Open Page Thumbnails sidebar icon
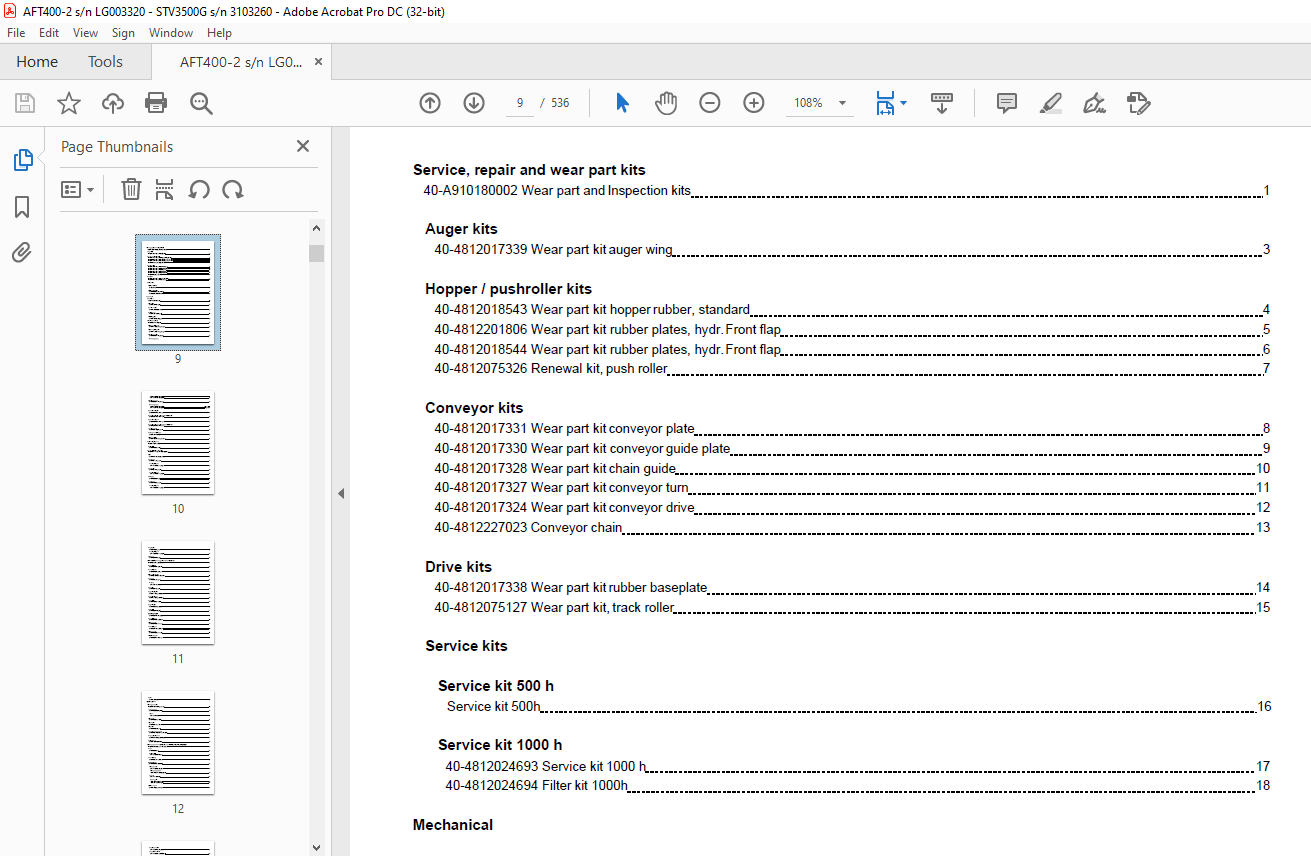Screen dimensions: 1311x856 point(22,160)
